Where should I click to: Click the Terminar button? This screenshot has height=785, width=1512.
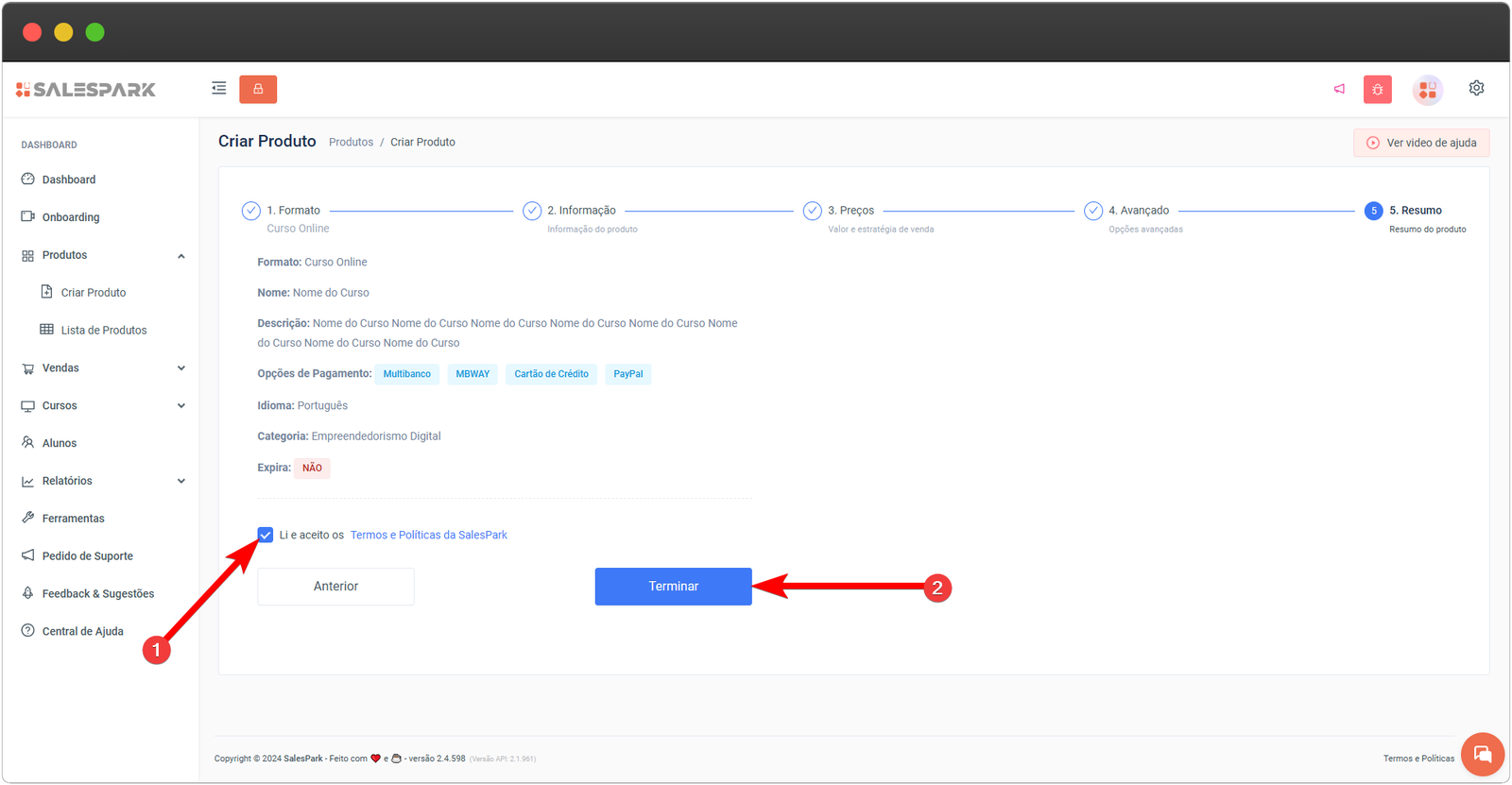(673, 587)
